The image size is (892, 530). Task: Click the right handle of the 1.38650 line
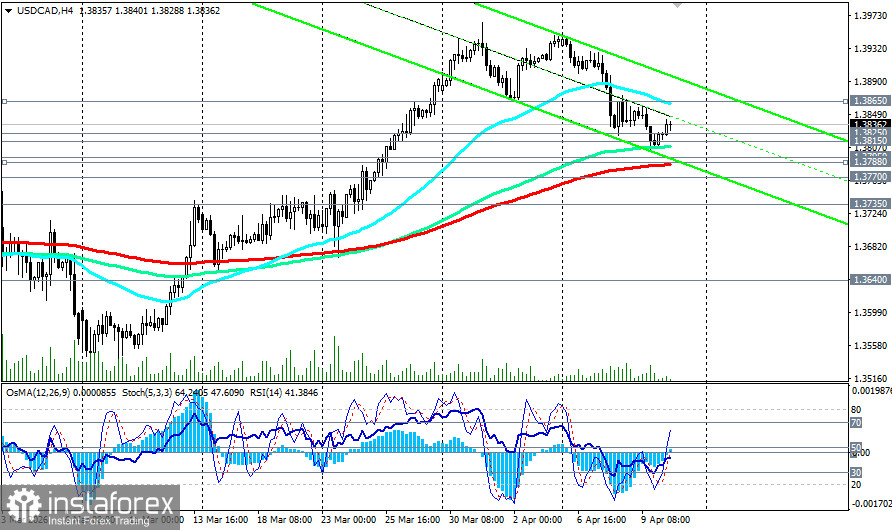[x=846, y=101]
